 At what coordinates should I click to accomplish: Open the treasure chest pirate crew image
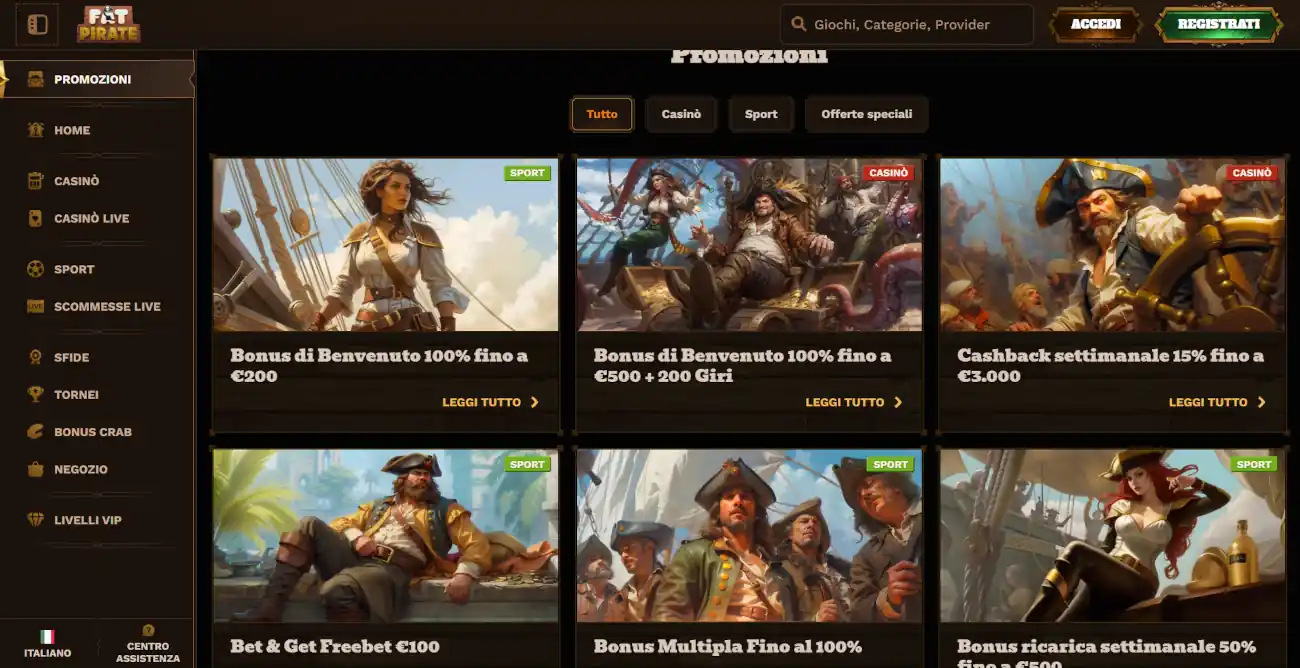click(x=749, y=245)
